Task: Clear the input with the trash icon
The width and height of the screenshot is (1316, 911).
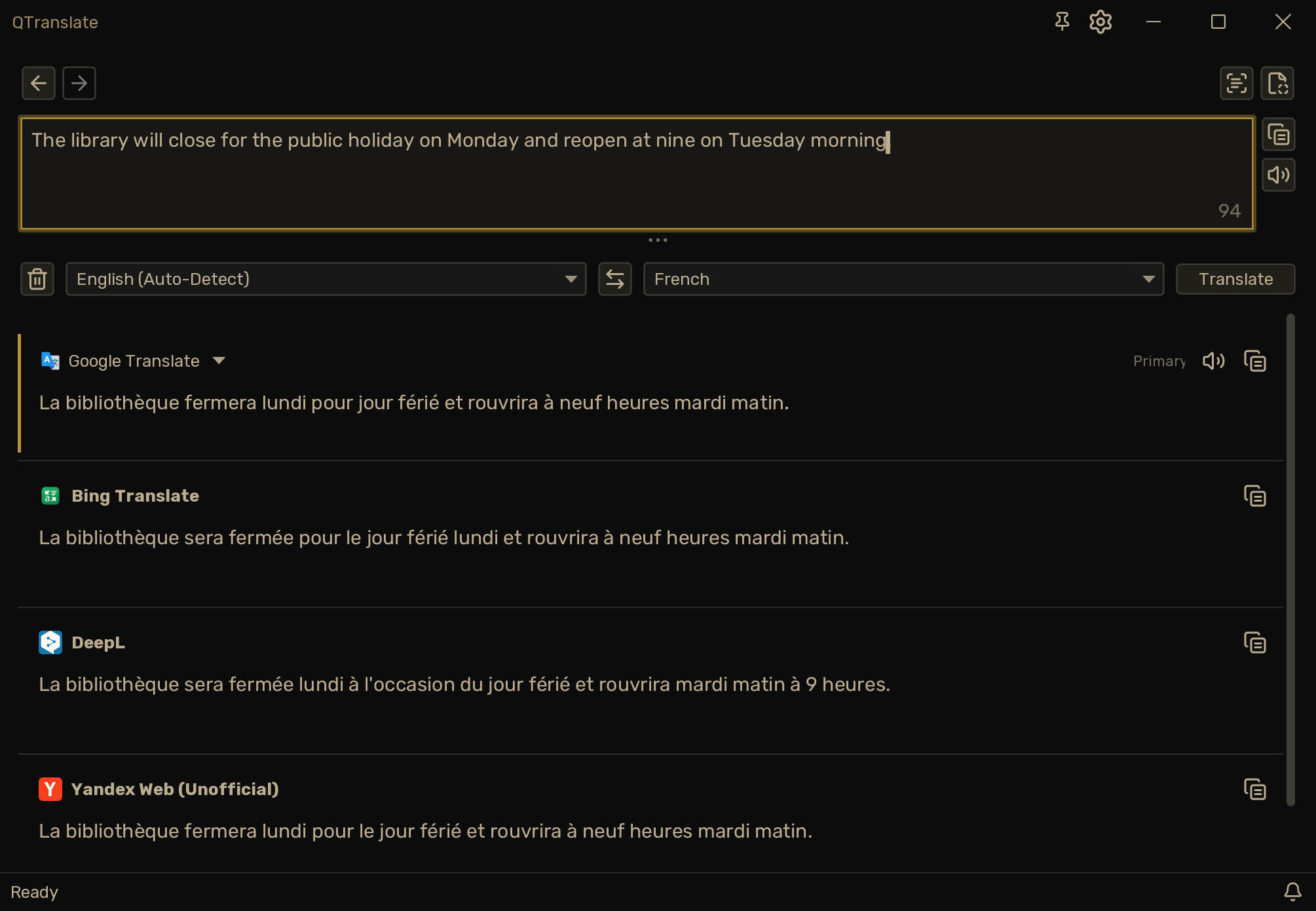Action: point(37,279)
